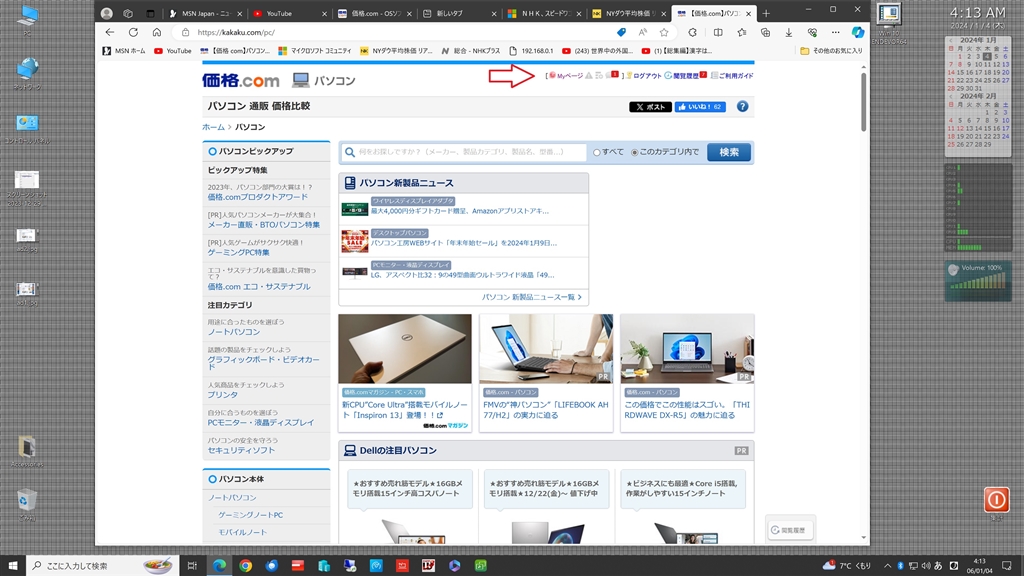1024x576 pixels.
Task: Open the workspaces icon next to the profile
Action: 128,13
